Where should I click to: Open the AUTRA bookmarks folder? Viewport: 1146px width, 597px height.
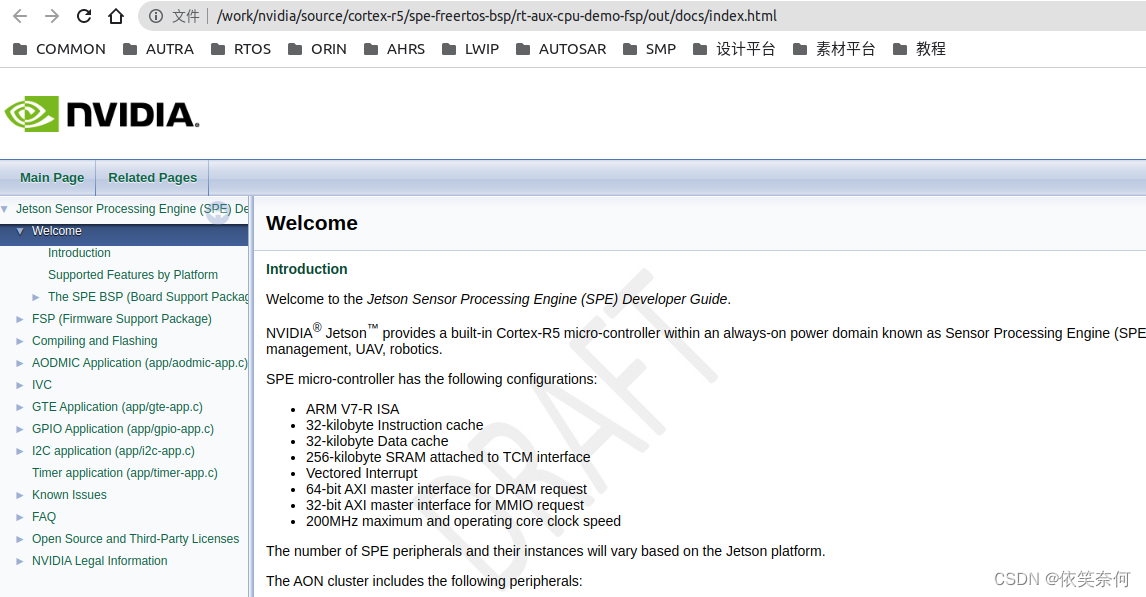[159, 49]
